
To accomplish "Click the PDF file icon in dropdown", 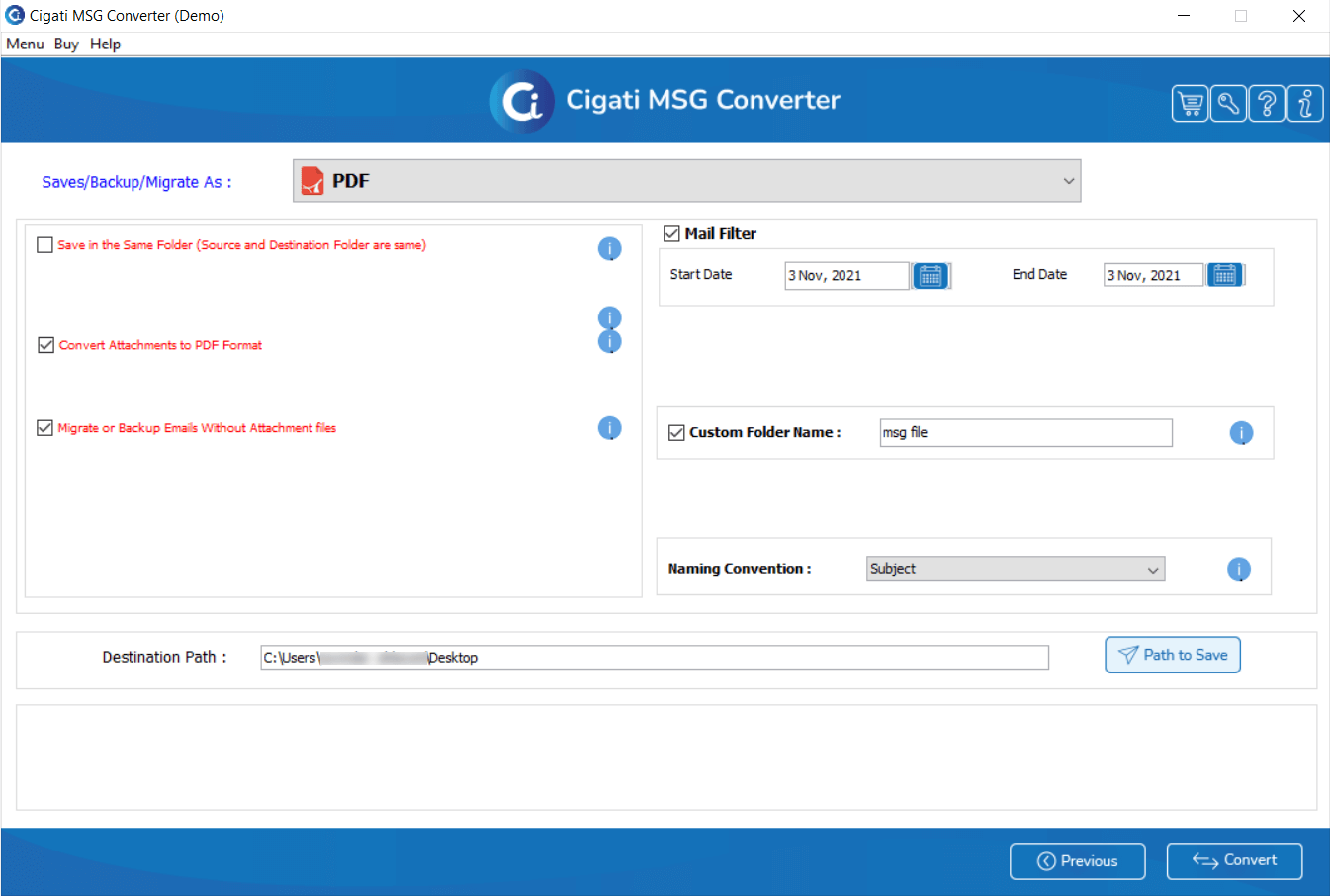I will pyautogui.click(x=312, y=181).
